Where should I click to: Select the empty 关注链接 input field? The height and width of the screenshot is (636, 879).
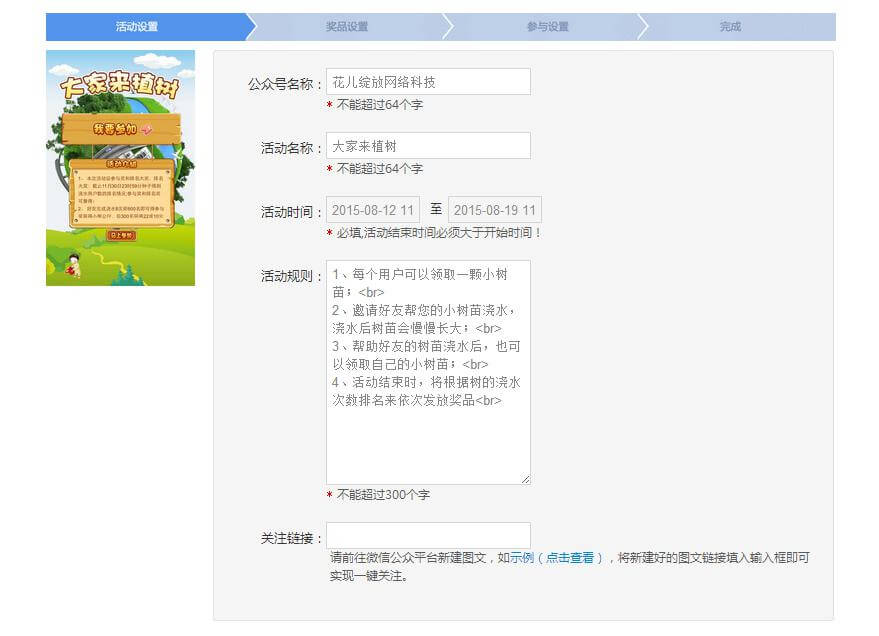pos(428,536)
